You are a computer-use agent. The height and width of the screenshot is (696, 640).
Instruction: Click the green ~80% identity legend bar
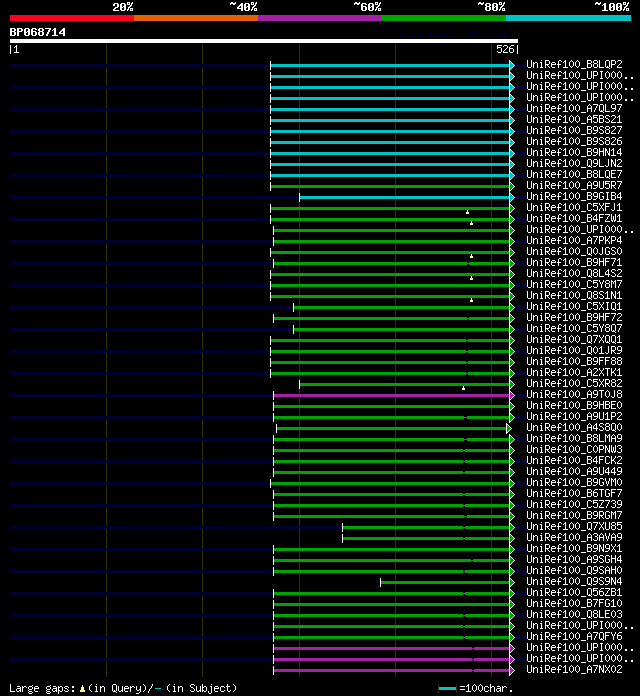click(x=444, y=18)
